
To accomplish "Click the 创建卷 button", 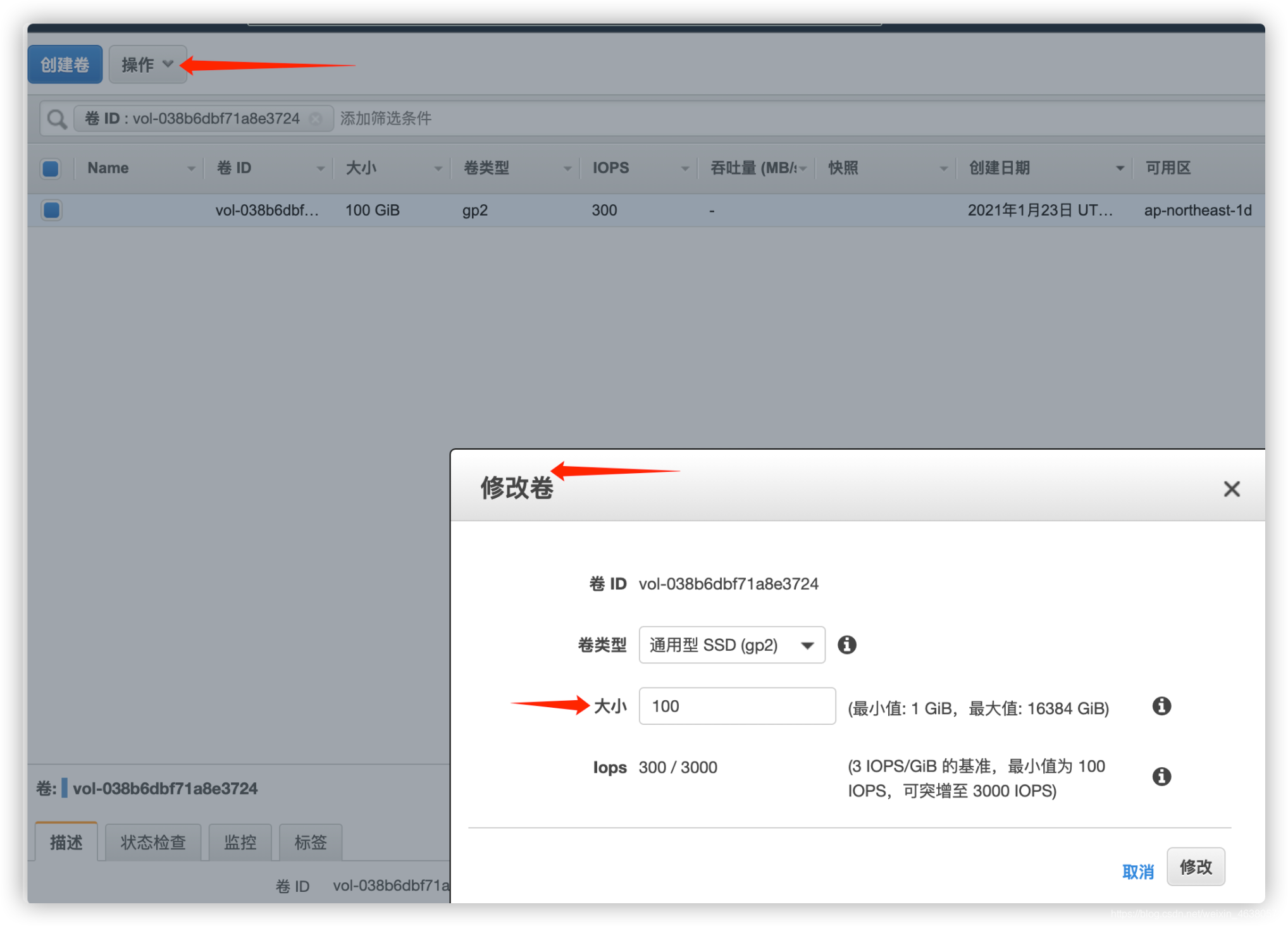I will pos(65,65).
